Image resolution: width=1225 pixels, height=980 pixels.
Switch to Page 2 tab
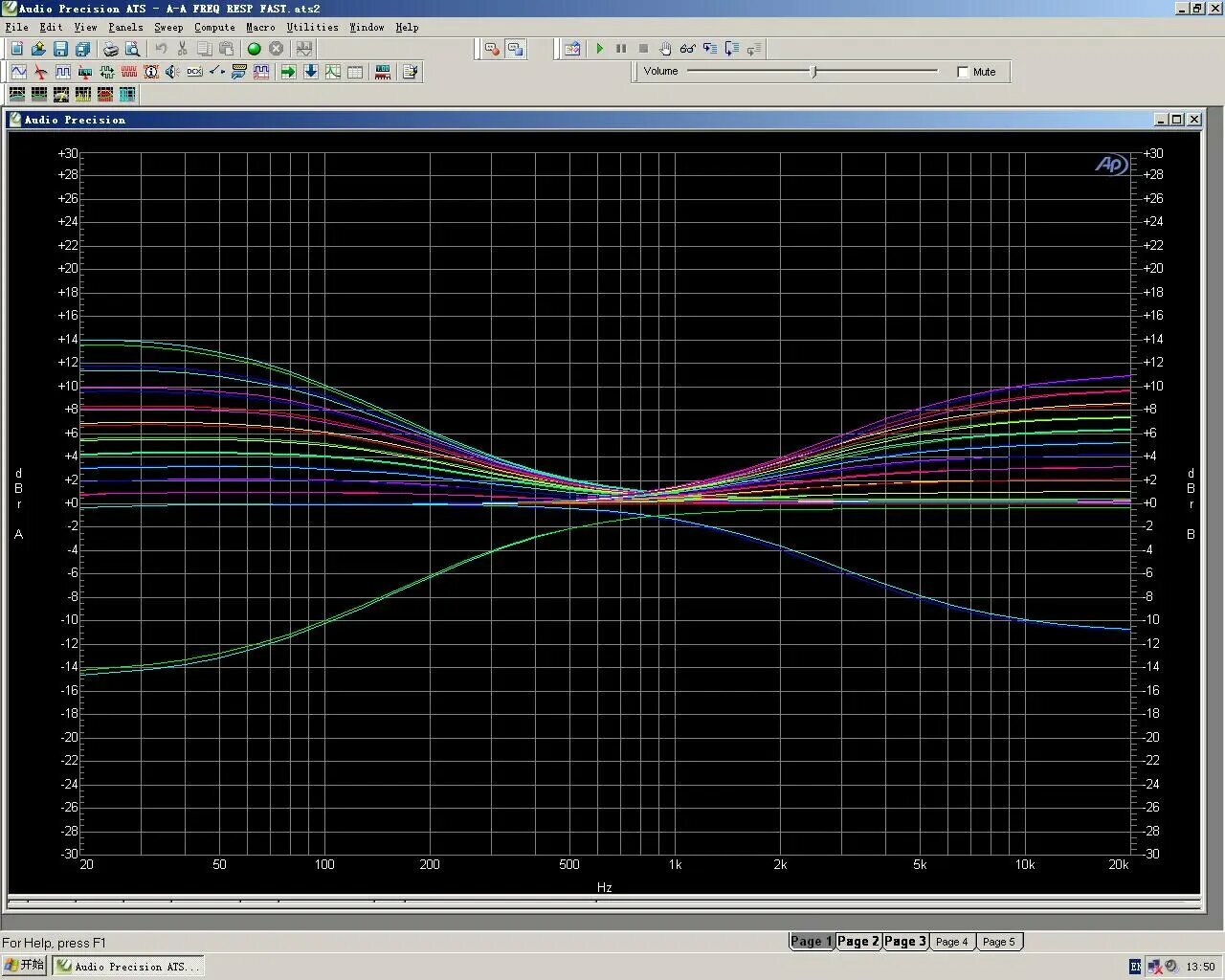(858, 941)
